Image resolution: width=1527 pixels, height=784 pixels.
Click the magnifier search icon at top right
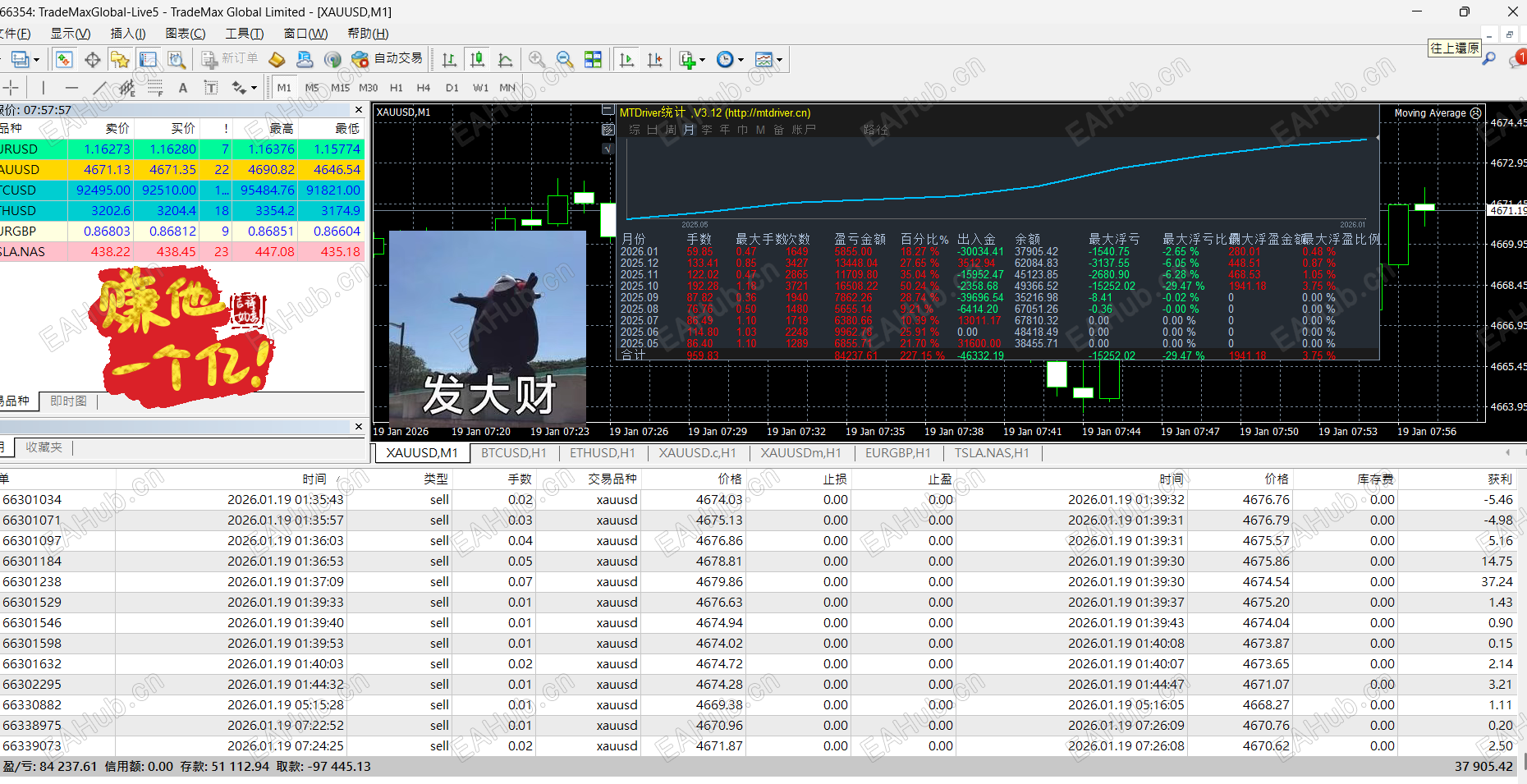[1489, 59]
